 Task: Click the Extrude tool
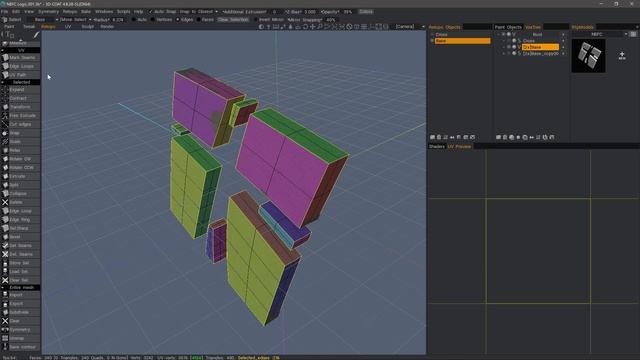[x=20, y=176]
